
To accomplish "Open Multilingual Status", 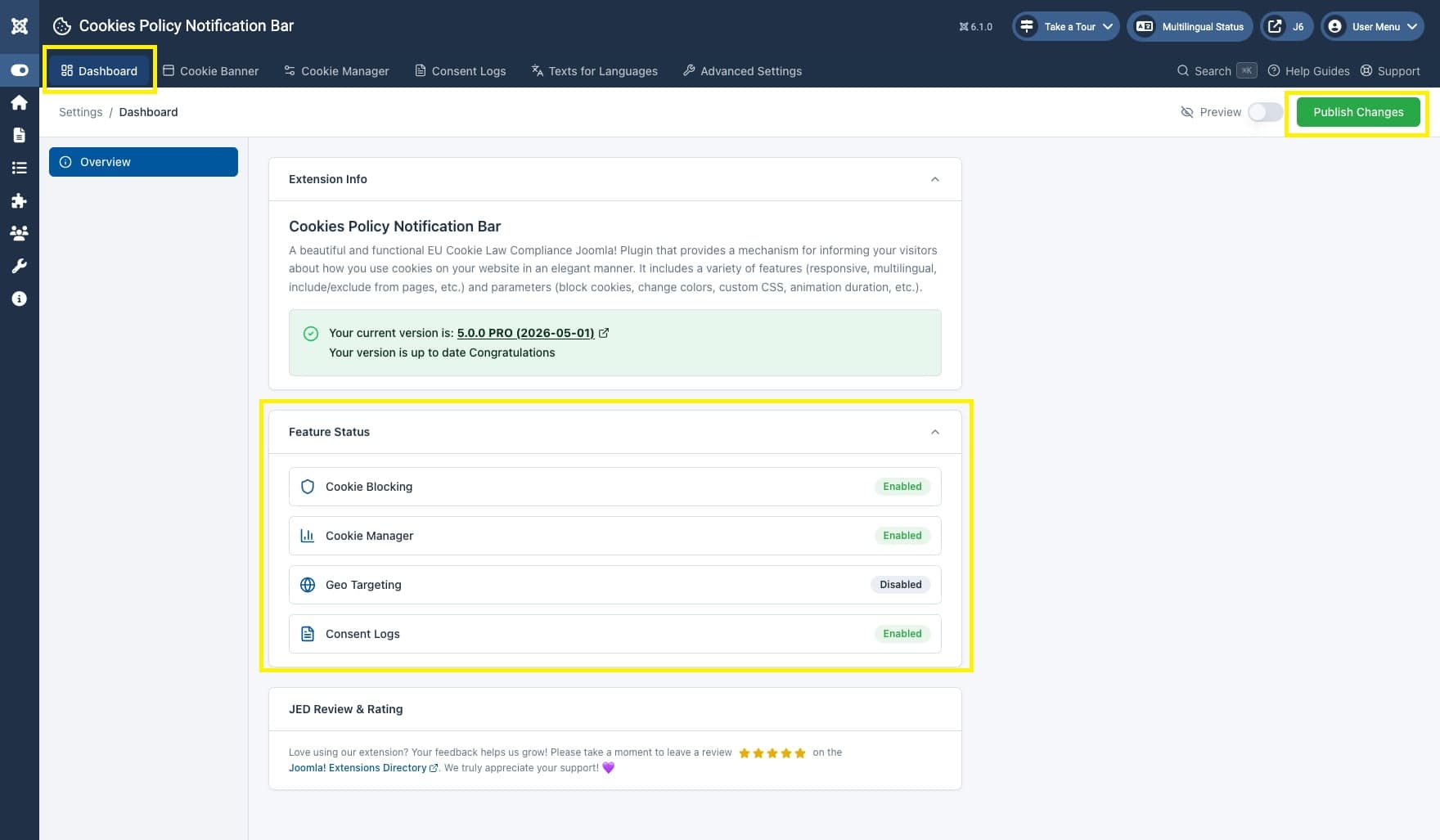I will [1190, 26].
